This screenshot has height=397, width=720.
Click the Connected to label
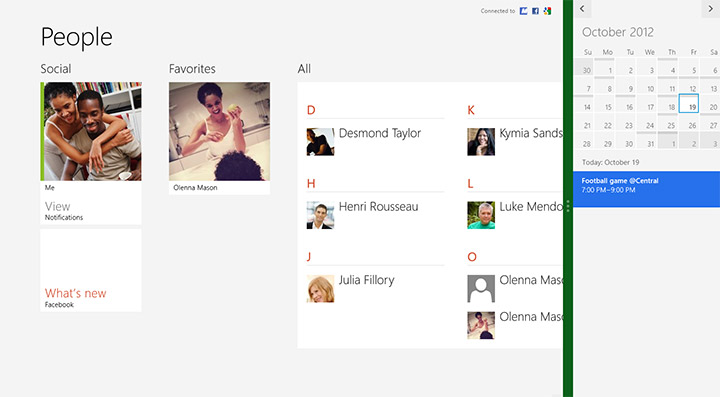pyautogui.click(x=498, y=11)
